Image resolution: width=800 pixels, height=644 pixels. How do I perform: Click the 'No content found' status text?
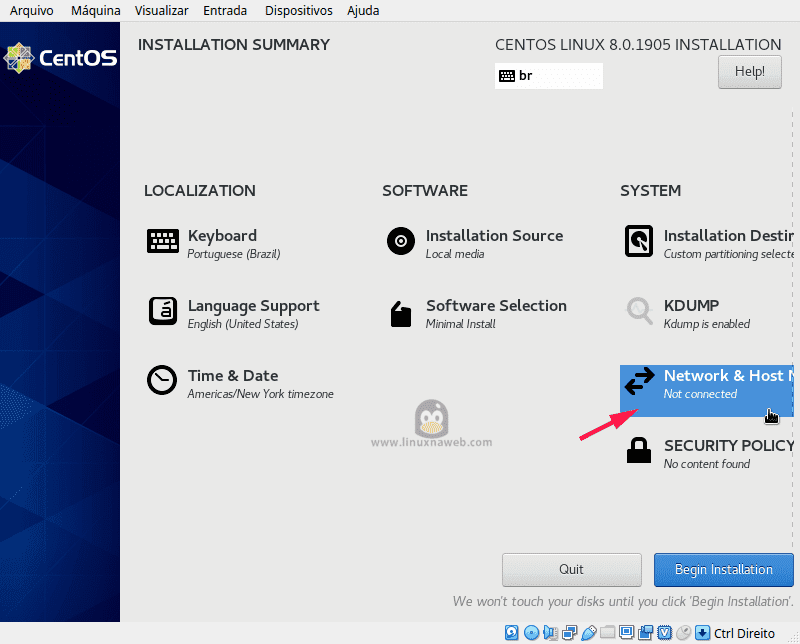click(707, 463)
